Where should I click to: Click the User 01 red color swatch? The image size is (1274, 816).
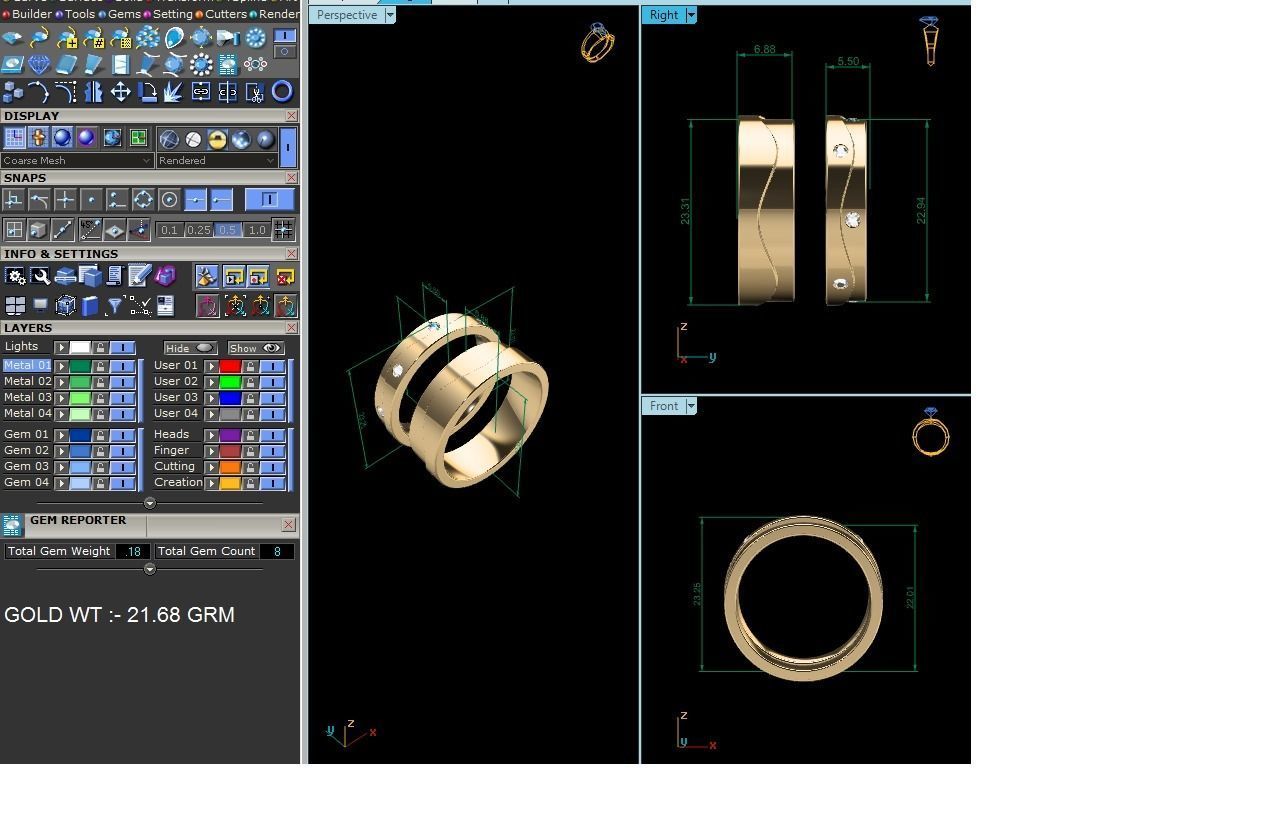point(230,366)
